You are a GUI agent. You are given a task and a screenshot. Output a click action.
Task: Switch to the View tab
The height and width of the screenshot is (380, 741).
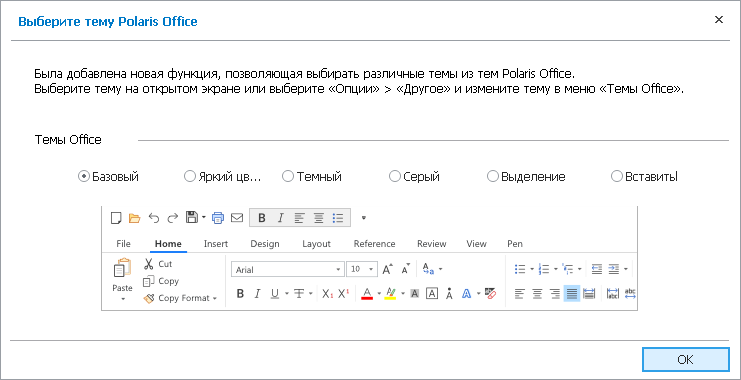click(476, 244)
